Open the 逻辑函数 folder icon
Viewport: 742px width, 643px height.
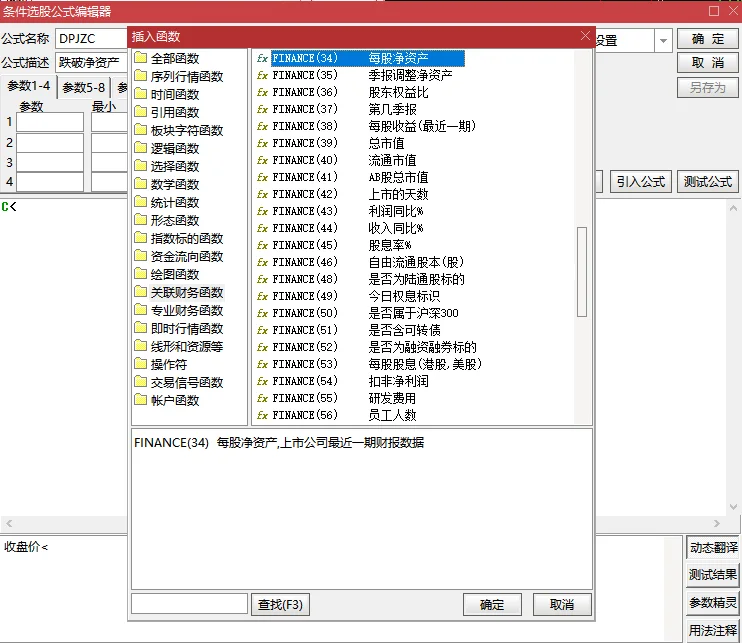[x=141, y=148]
